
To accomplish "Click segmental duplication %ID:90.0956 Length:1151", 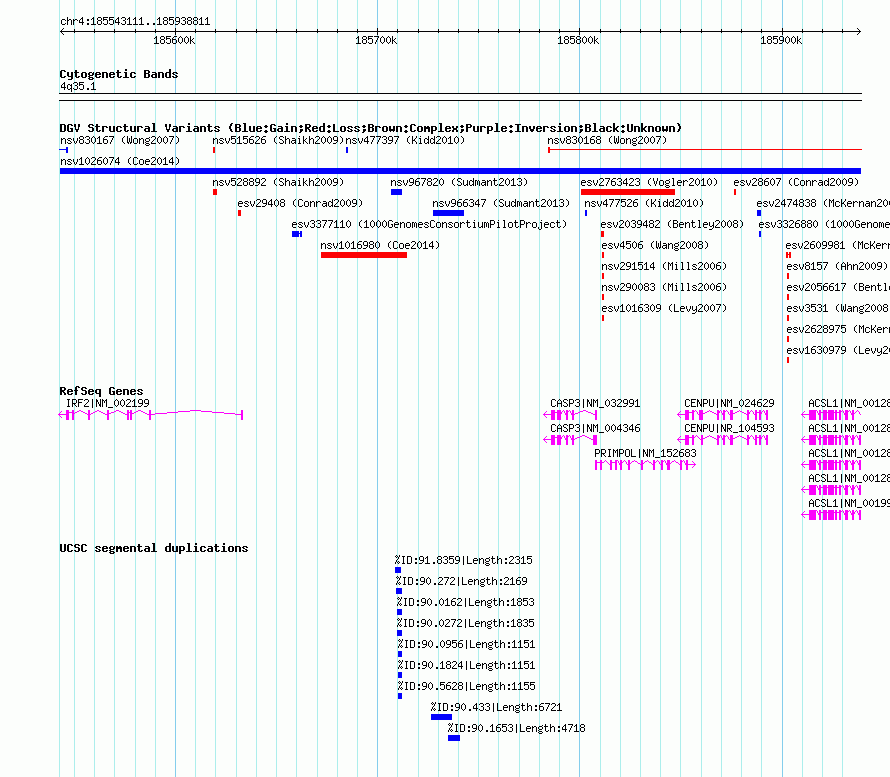I will tap(400, 654).
